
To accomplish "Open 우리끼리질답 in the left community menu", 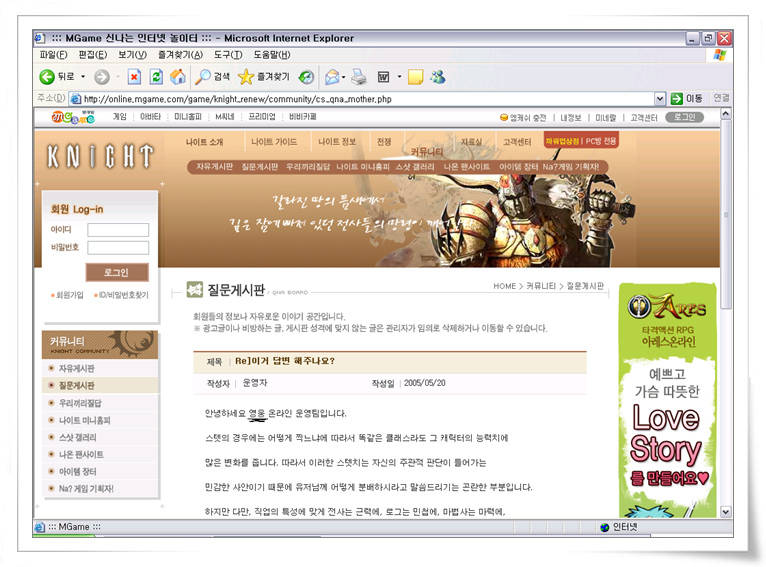I will pyautogui.click(x=80, y=403).
